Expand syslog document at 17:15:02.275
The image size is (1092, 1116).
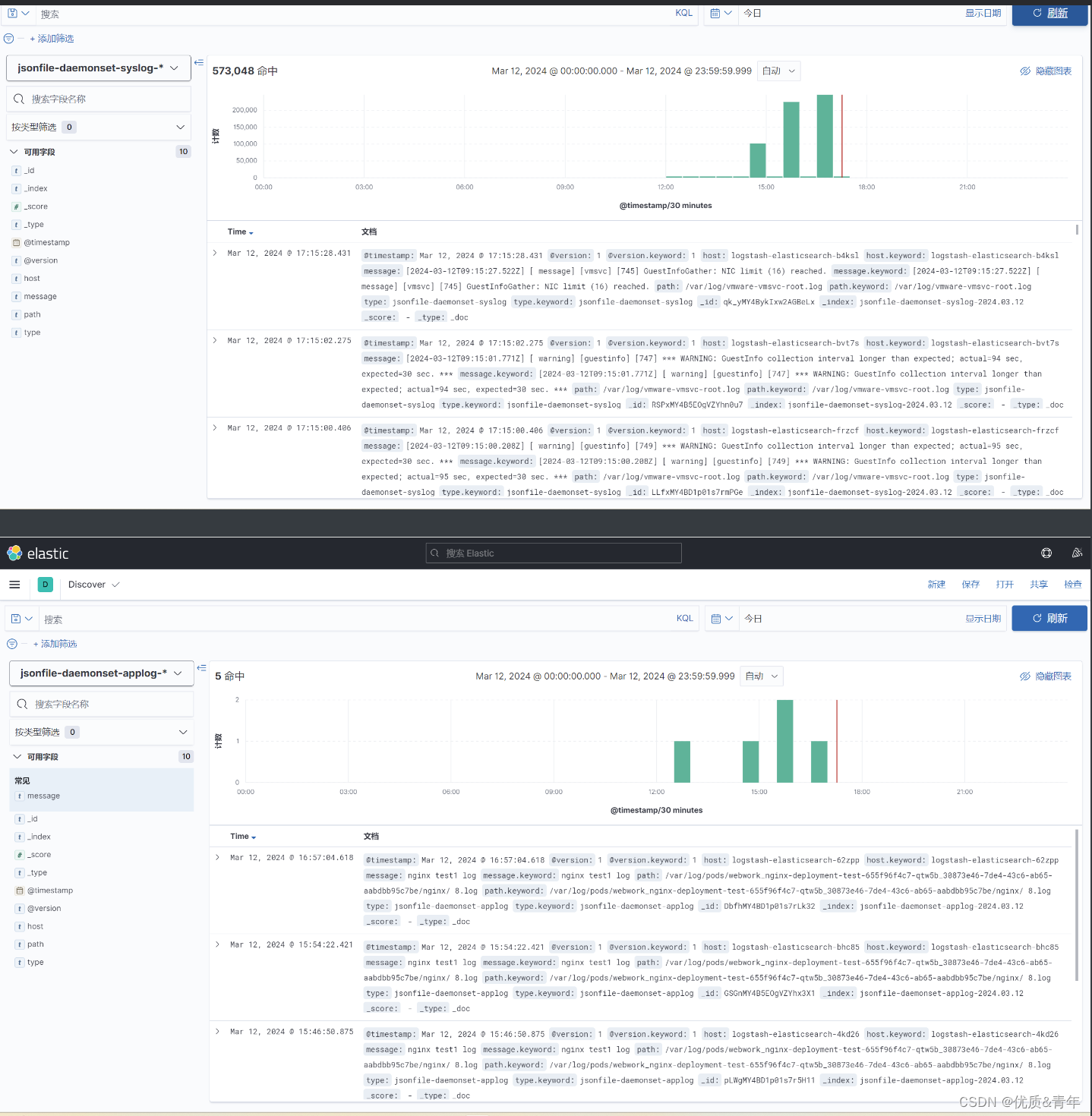215,341
